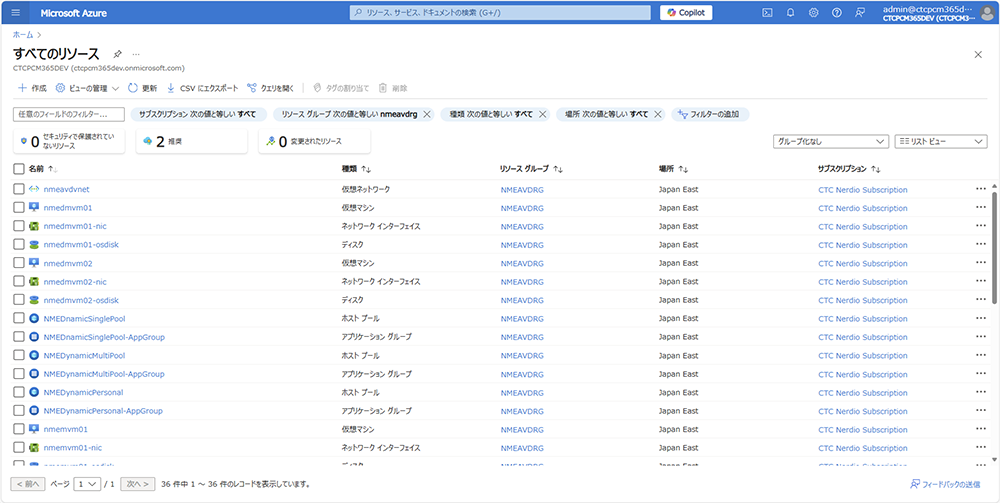
Task: Open more options ellipsis beside page title
Action: [x=136, y=54]
